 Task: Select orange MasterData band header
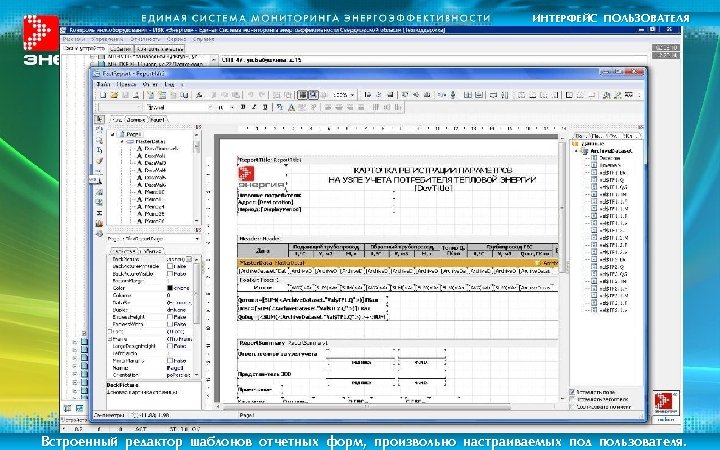tap(397, 263)
